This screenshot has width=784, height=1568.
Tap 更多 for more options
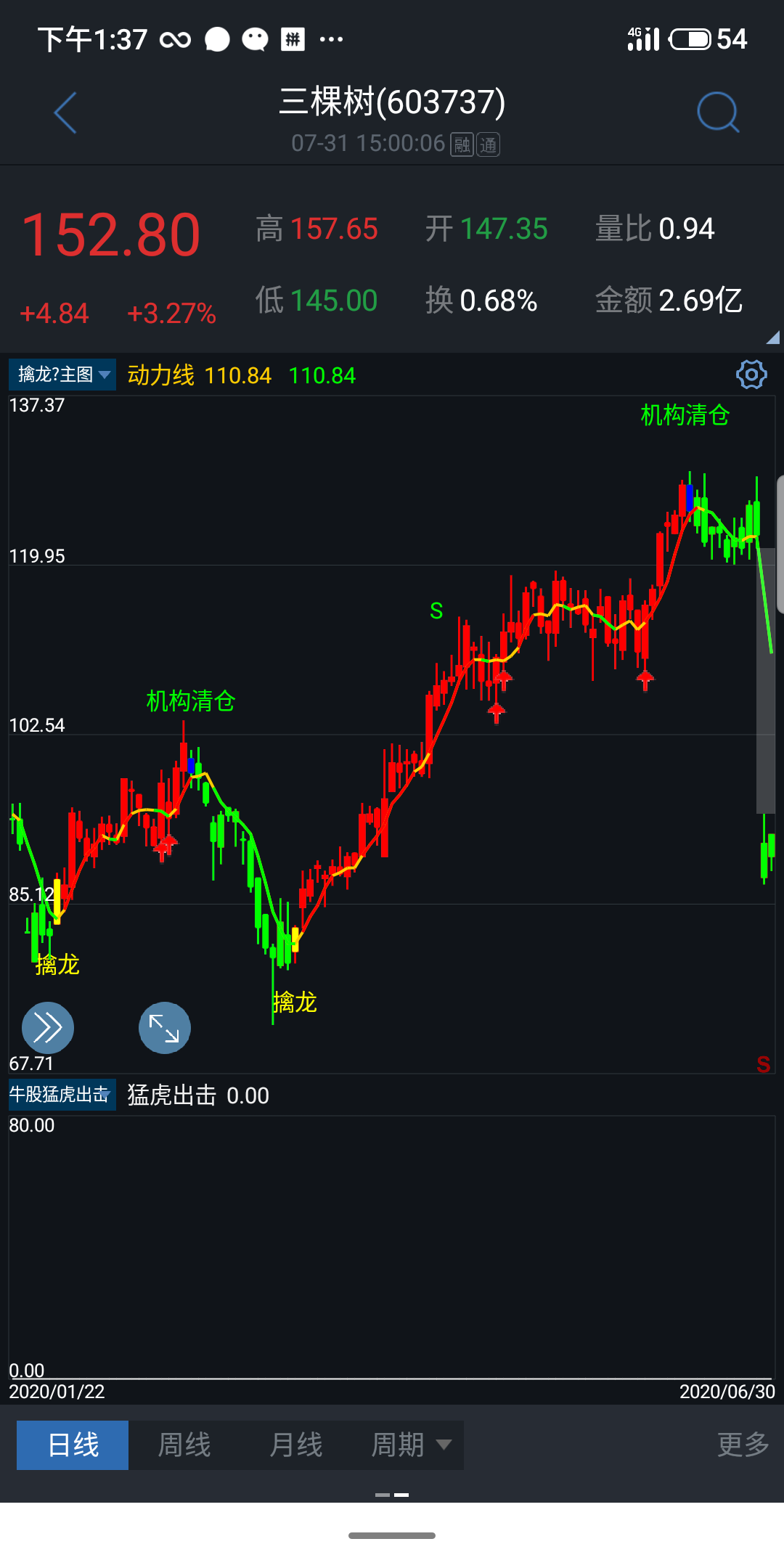pyautogui.click(x=743, y=1445)
